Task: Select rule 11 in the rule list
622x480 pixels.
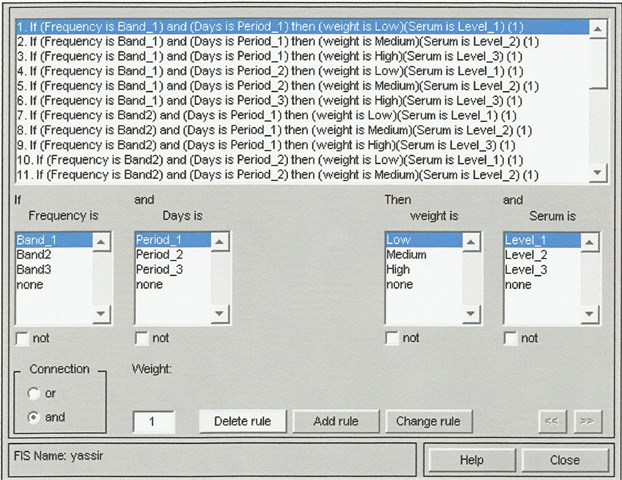Action: point(302,175)
